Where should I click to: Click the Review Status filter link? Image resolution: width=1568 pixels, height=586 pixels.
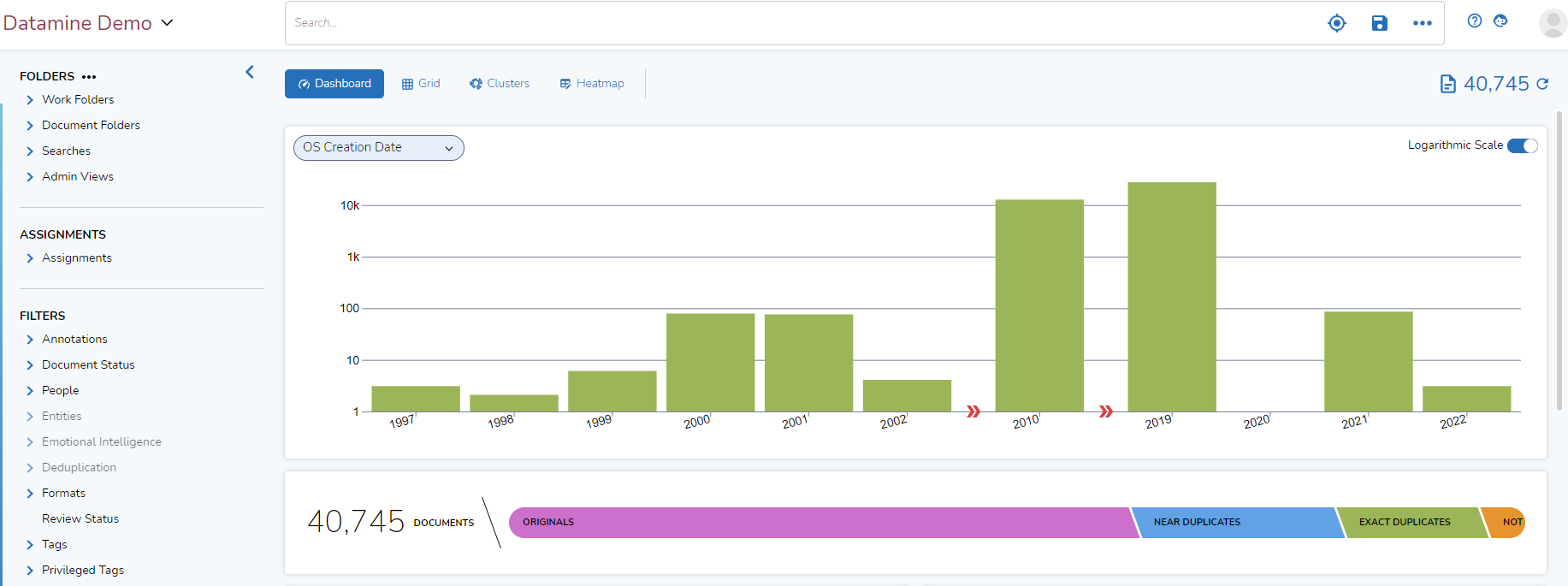(80, 518)
